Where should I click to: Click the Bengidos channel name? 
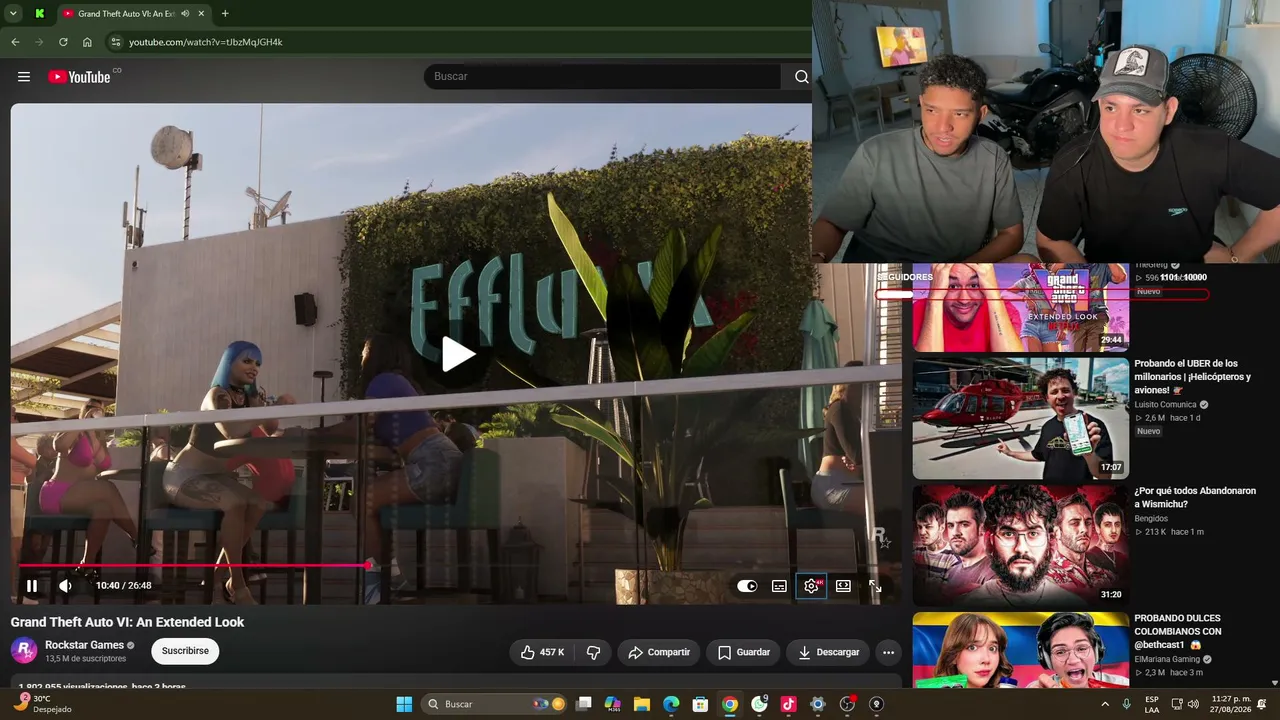1151,519
